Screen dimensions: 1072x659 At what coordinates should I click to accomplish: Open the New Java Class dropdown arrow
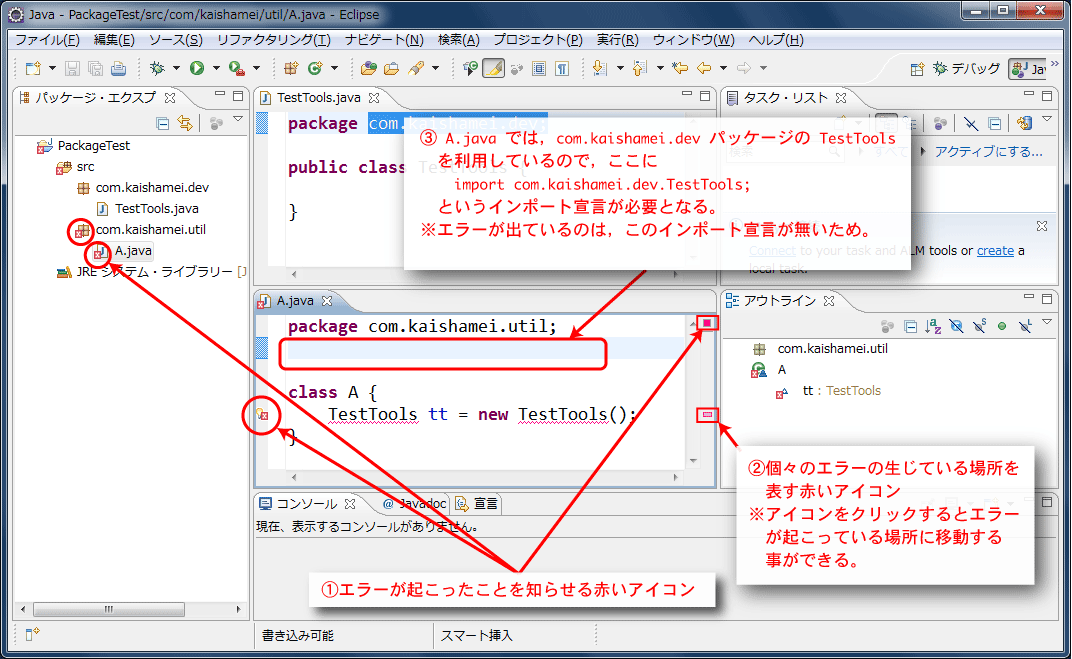pos(334,68)
